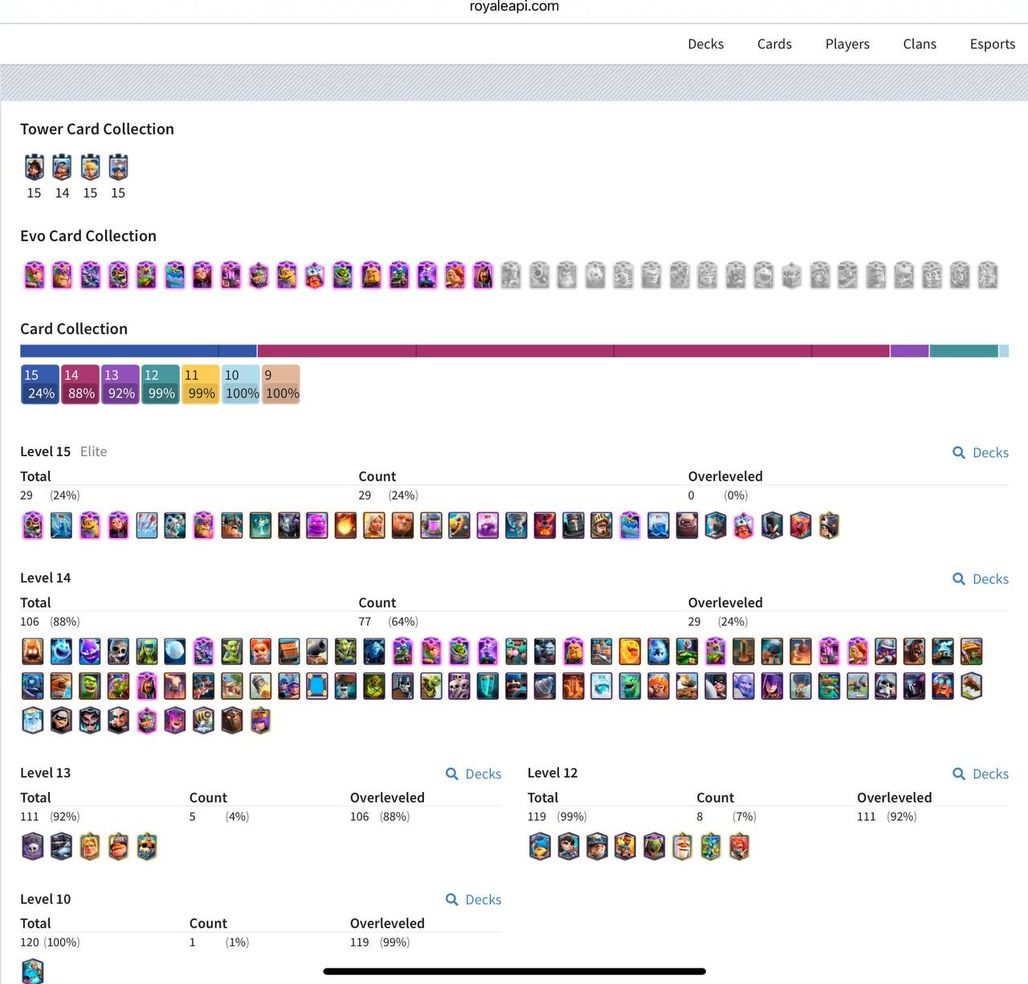The height and width of the screenshot is (984, 1028).
Task: Select the first tower card icon
Action: point(34,168)
